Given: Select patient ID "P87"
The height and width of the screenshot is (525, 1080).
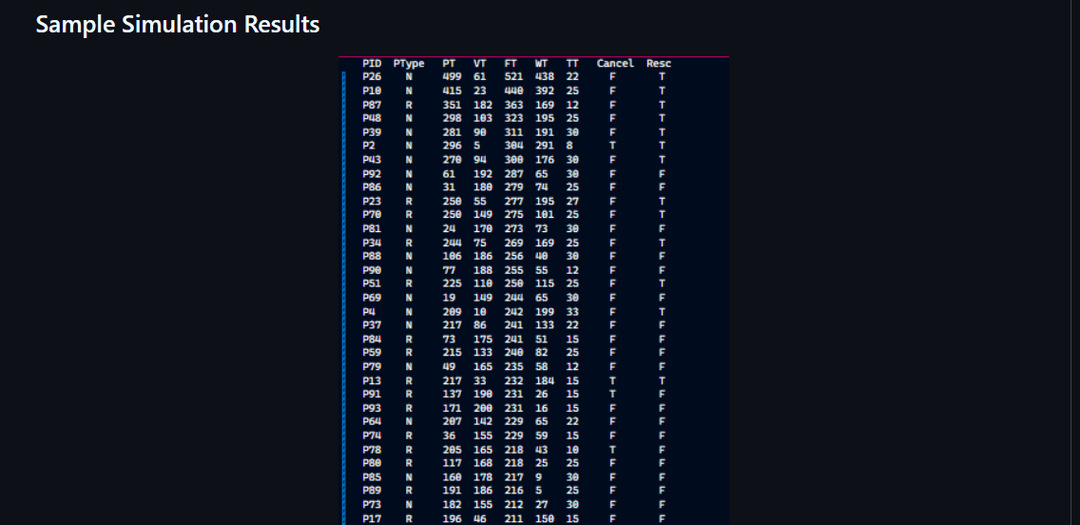Looking at the screenshot, I should coord(372,104).
